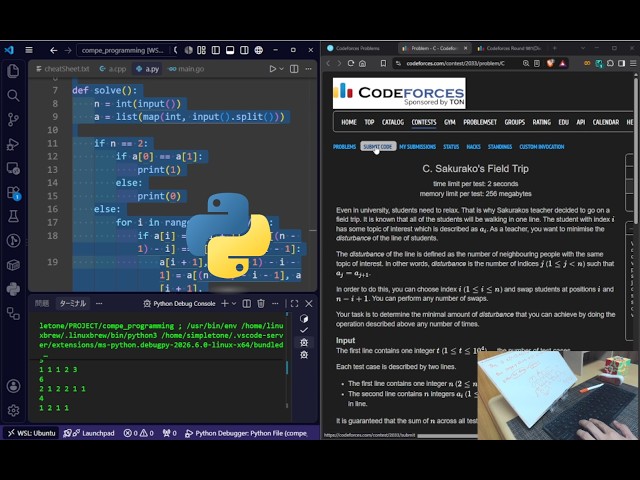Screen dimensions: 640x480
Task: Open the Brave Shields lion icon
Action: [x=551, y=63]
